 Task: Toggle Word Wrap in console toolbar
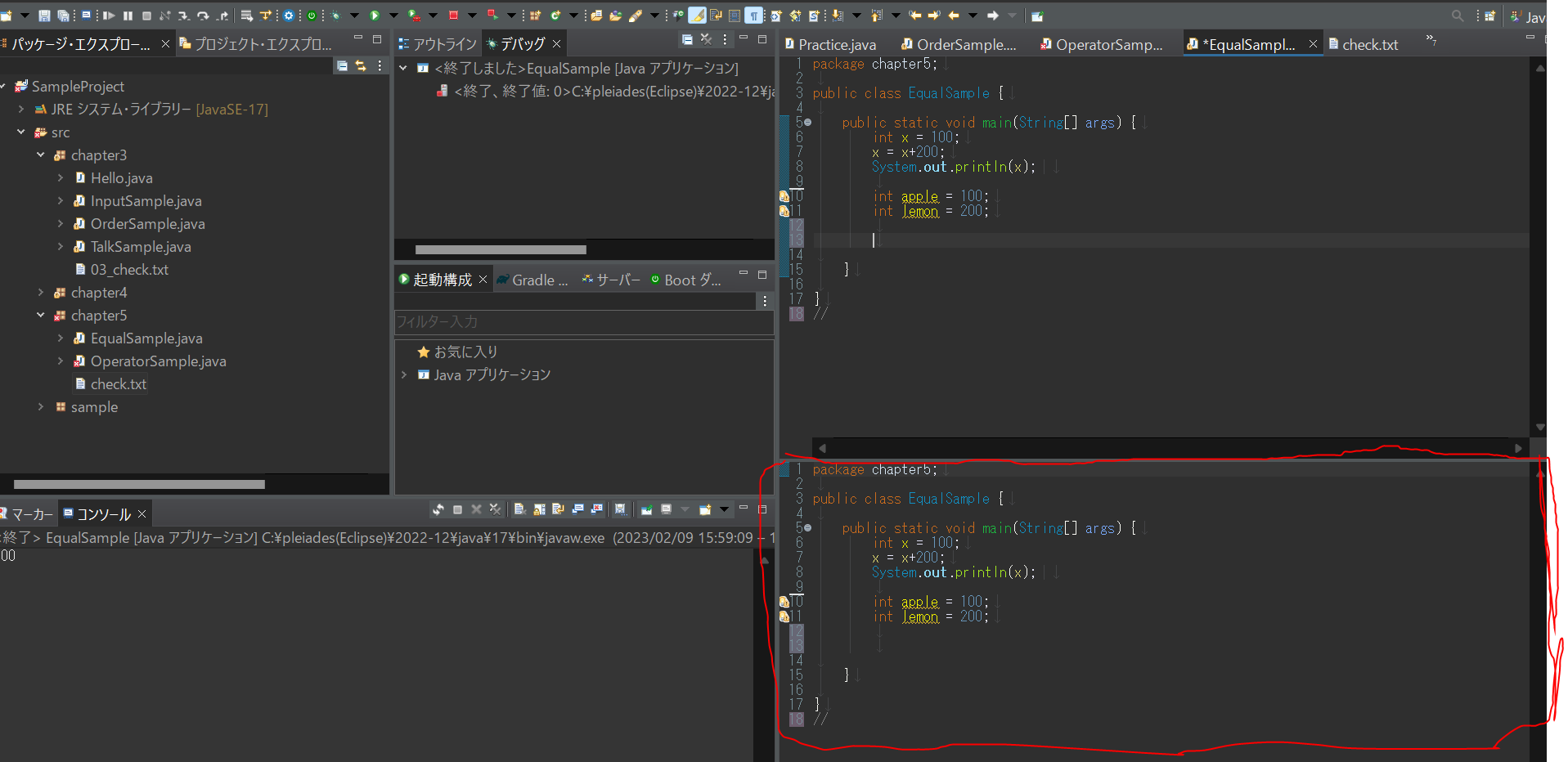coord(558,509)
